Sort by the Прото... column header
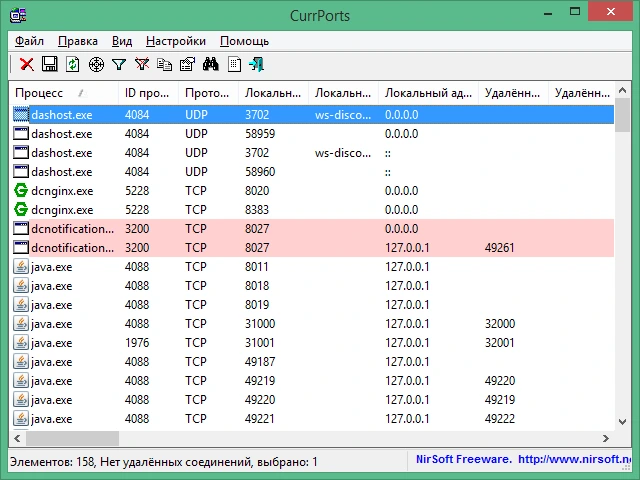The height and width of the screenshot is (480, 640). (208, 93)
